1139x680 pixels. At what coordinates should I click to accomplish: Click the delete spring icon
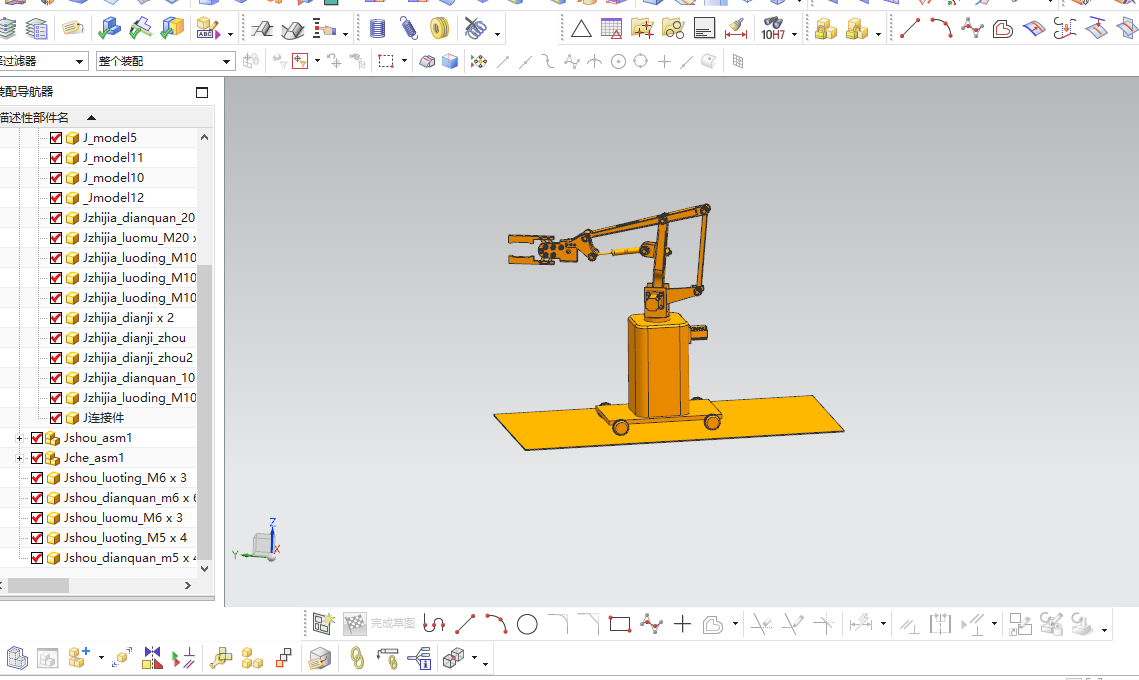(476, 29)
